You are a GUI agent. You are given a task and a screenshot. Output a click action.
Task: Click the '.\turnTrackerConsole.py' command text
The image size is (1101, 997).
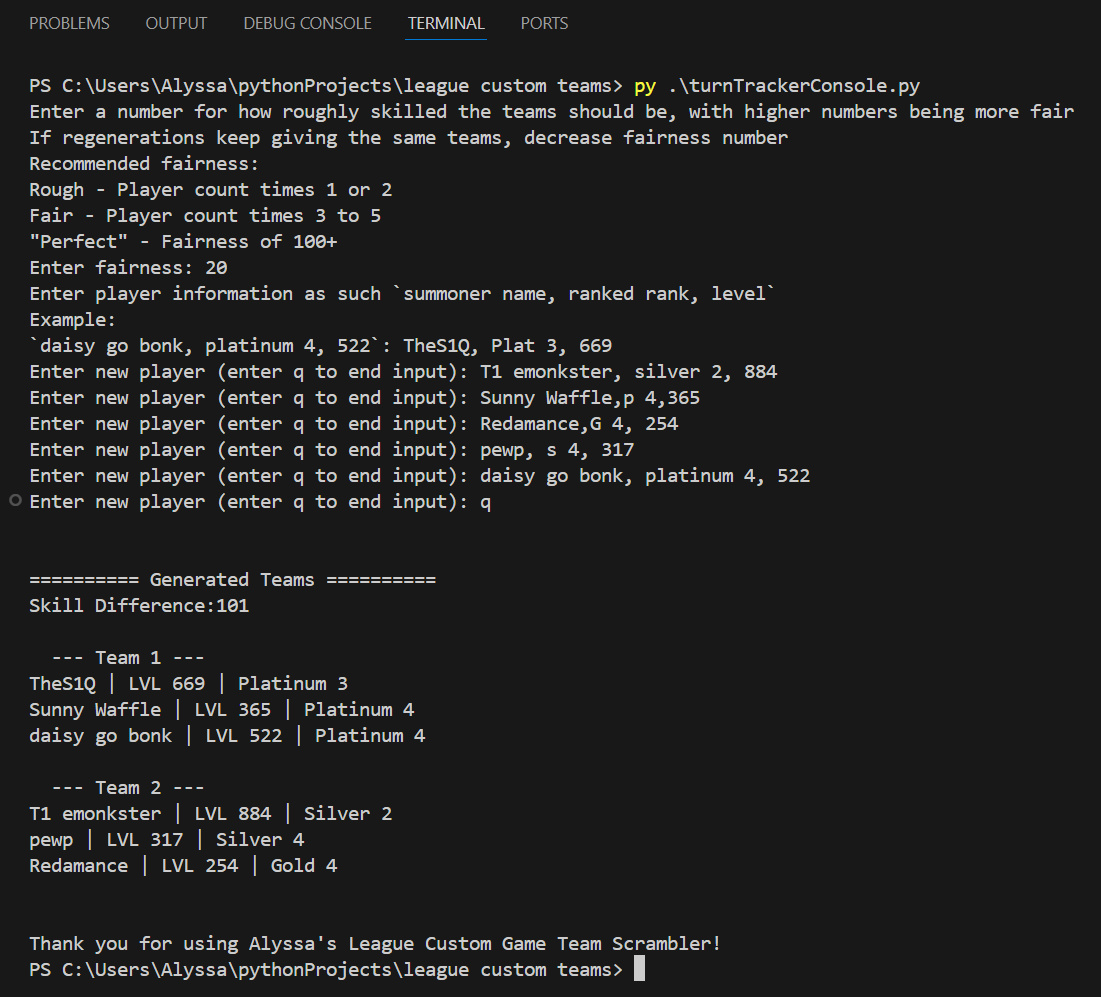point(793,86)
